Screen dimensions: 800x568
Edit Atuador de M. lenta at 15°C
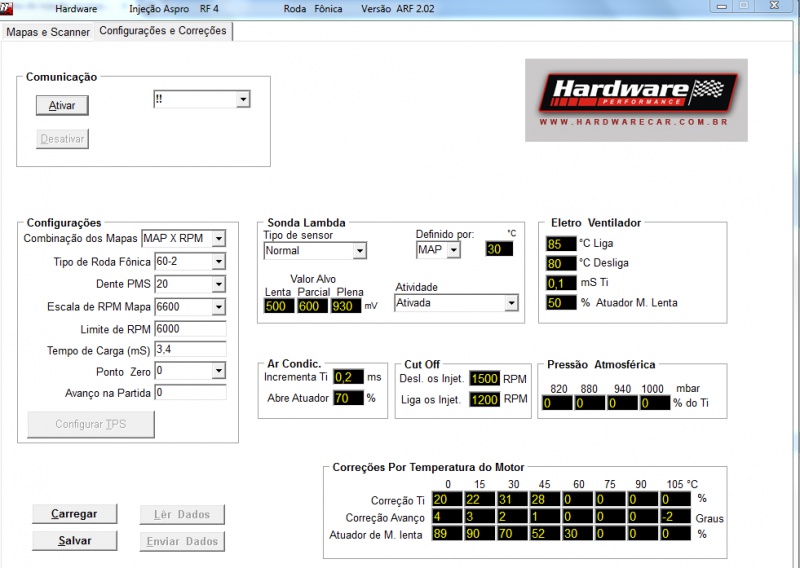(480, 534)
